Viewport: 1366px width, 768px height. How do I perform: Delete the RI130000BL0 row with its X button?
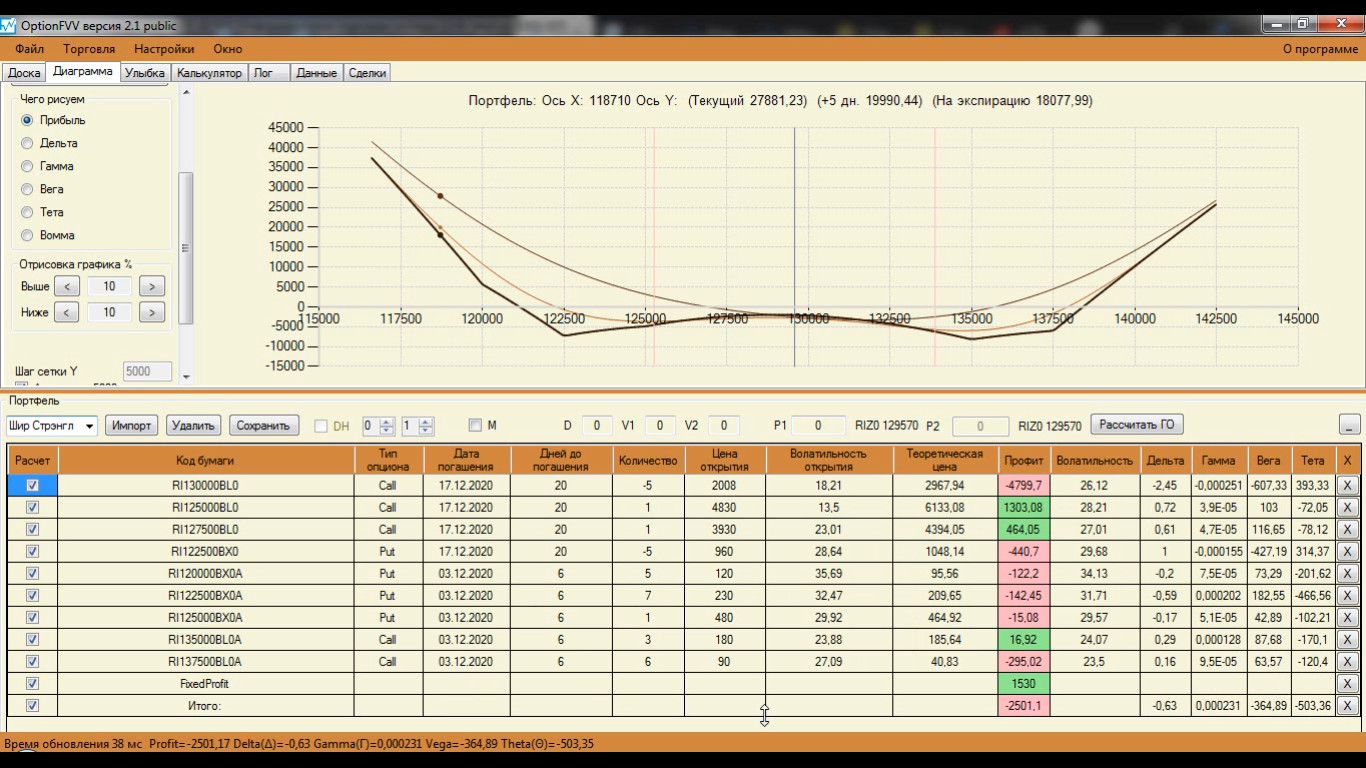(1347, 485)
